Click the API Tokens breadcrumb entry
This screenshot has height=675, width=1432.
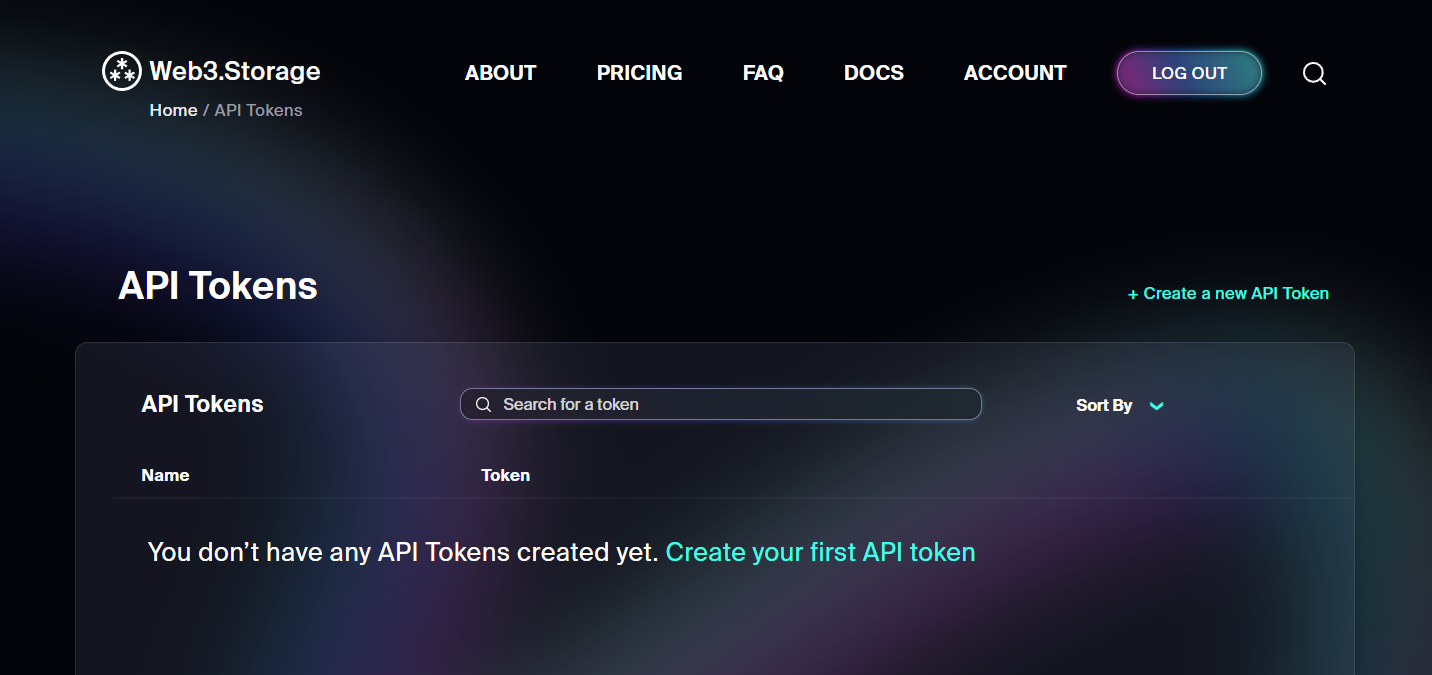(x=258, y=110)
